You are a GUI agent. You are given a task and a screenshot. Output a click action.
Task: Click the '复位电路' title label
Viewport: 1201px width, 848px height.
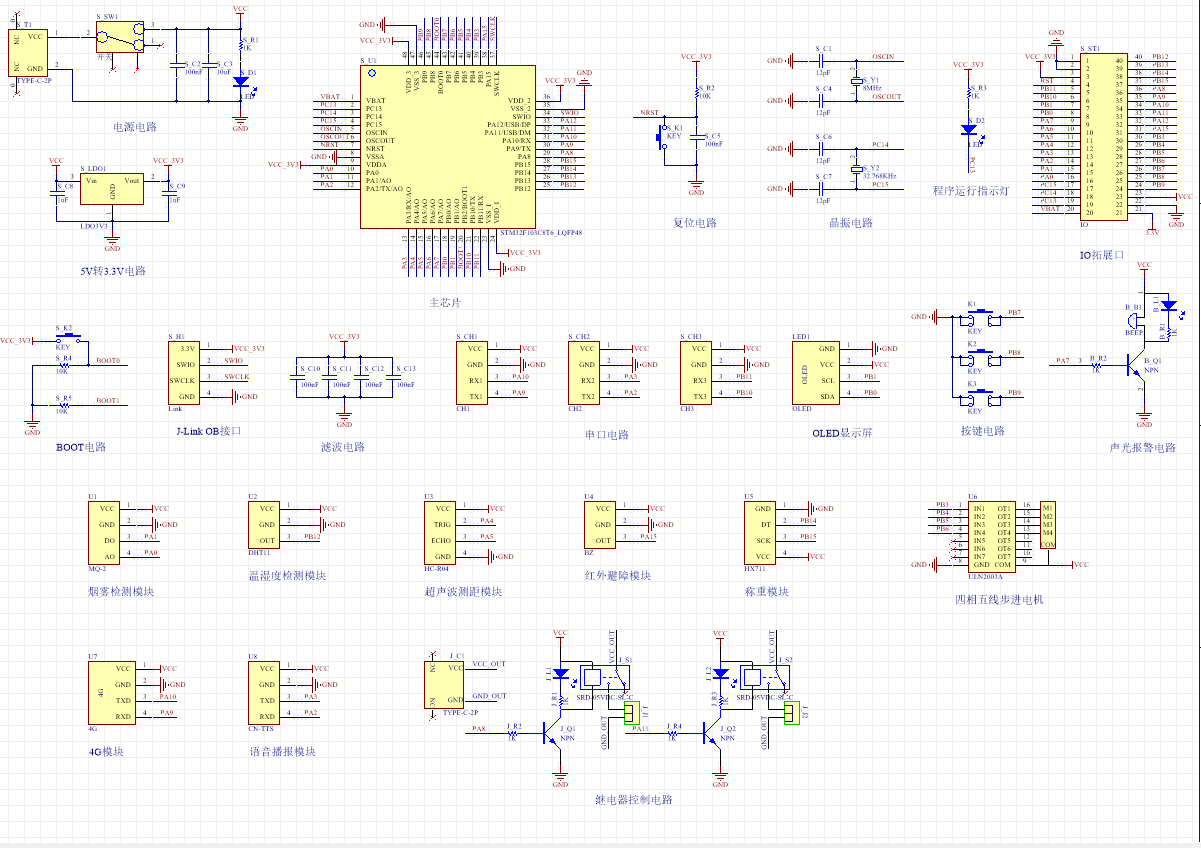coord(694,223)
